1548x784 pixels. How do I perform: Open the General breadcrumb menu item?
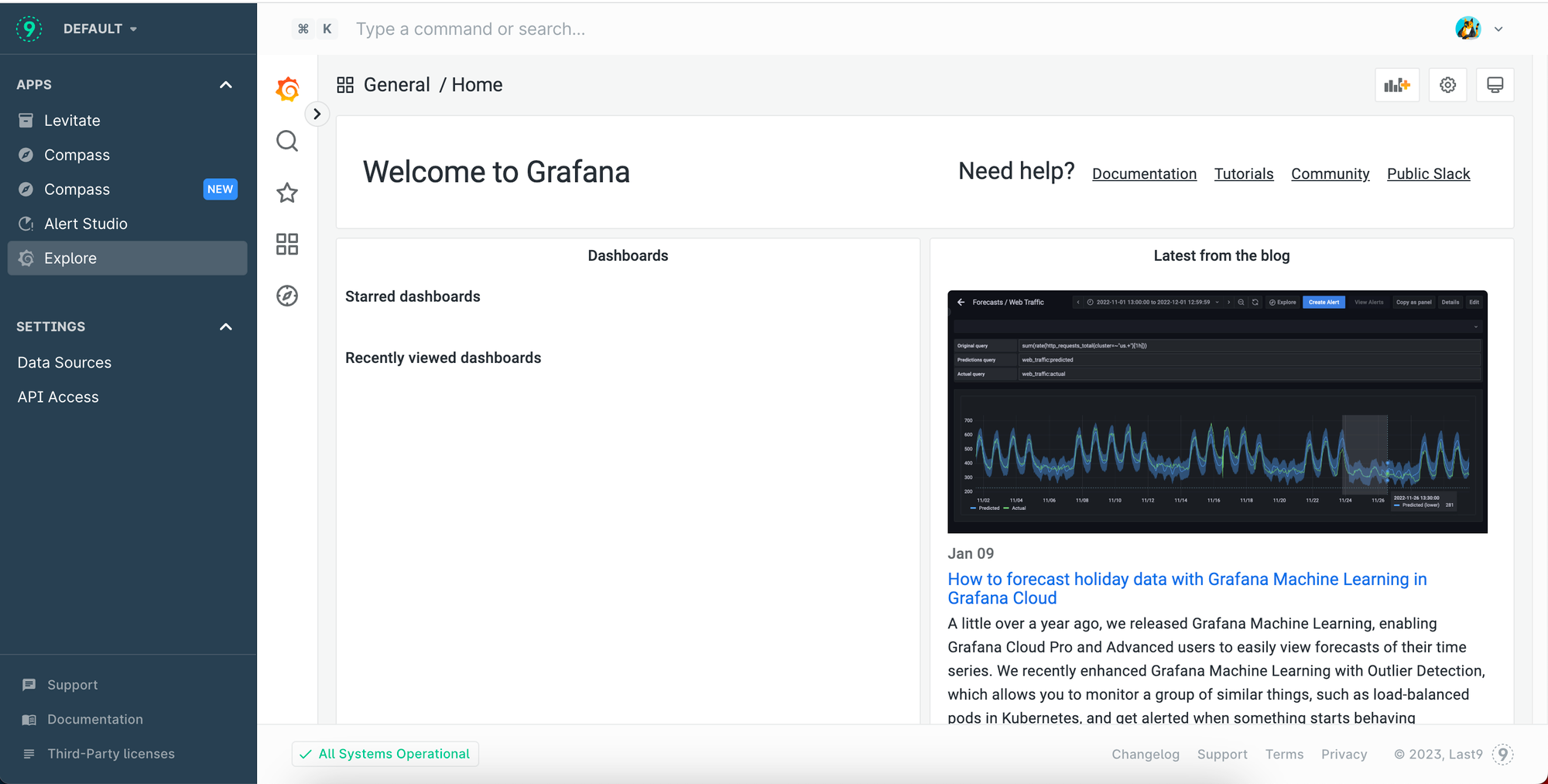(397, 84)
